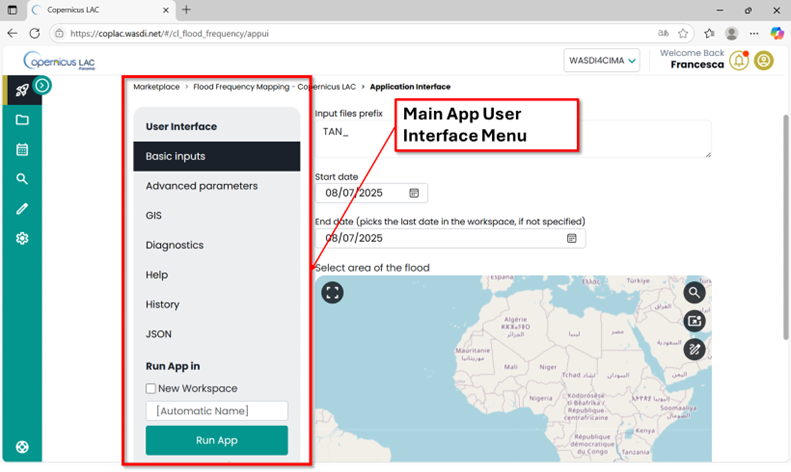The image size is (791, 472).
Task: Open the Help menu item
Action: point(216,275)
